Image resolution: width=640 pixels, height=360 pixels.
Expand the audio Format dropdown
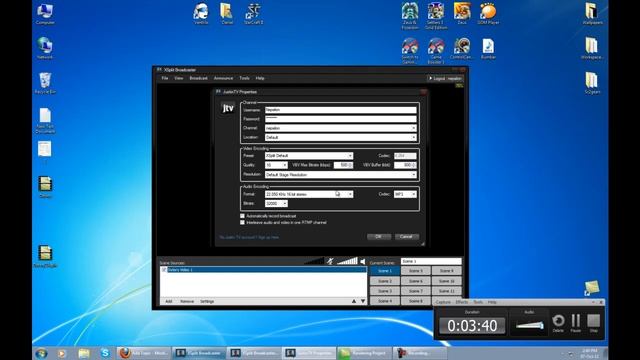click(350, 194)
